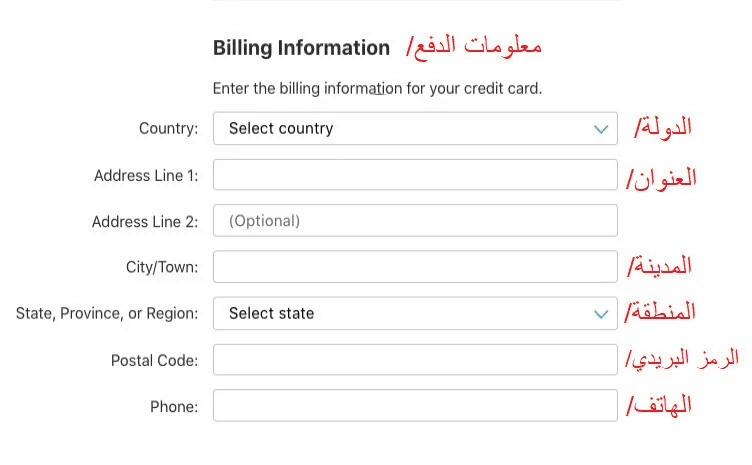Image resolution: width=752 pixels, height=465 pixels.
Task: Click the chevron arrow in the State field
Action: [601, 314]
